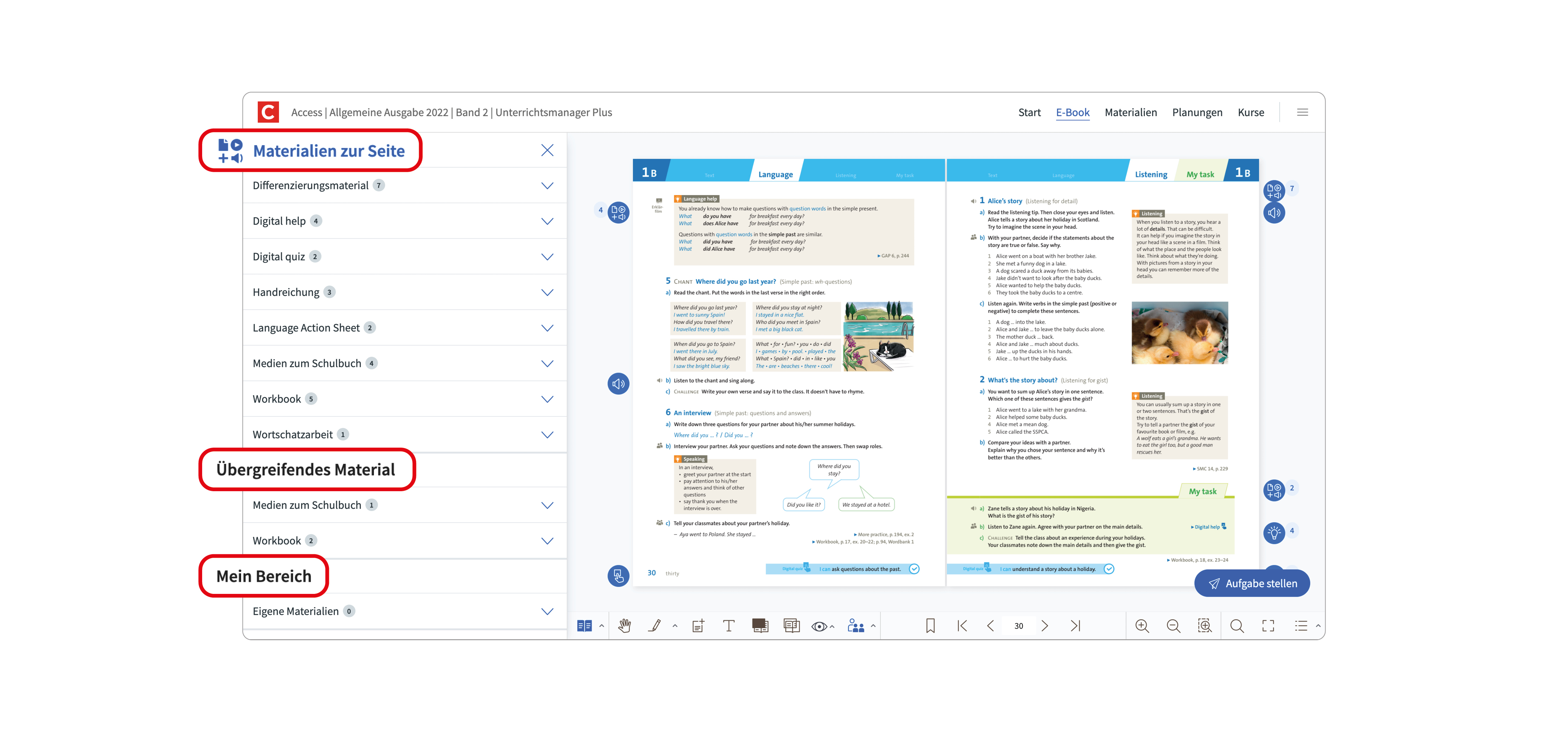The width and height of the screenshot is (1568, 732).
Task: Add a note with the note tool
Action: click(698, 625)
